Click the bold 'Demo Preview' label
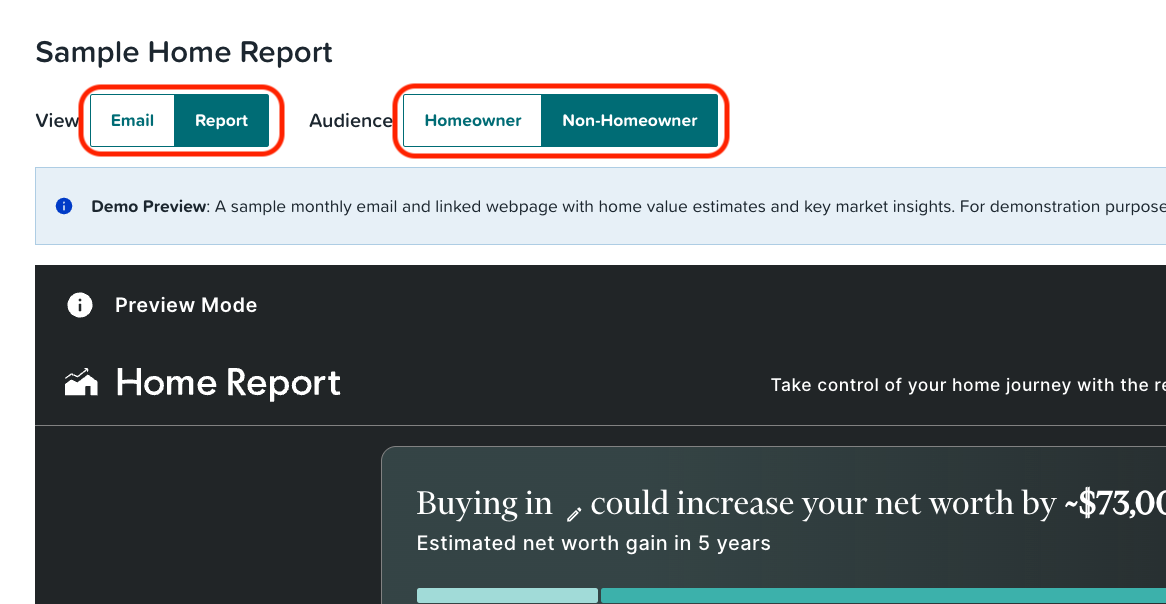This screenshot has width=1166, height=604. point(149,207)
